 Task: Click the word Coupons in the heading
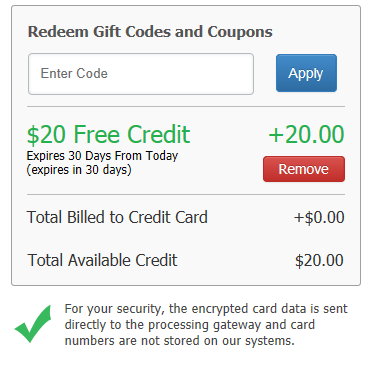point(240,33)
